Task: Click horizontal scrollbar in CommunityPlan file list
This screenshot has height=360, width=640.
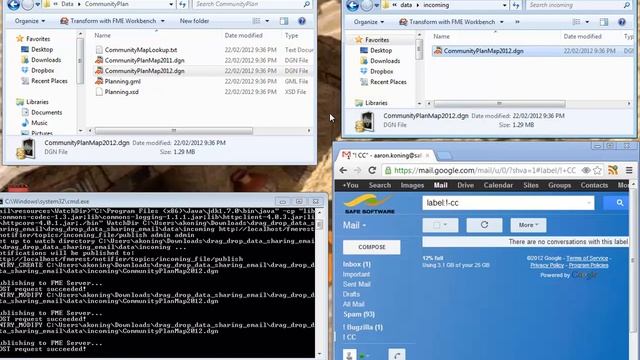Action: 173,131
